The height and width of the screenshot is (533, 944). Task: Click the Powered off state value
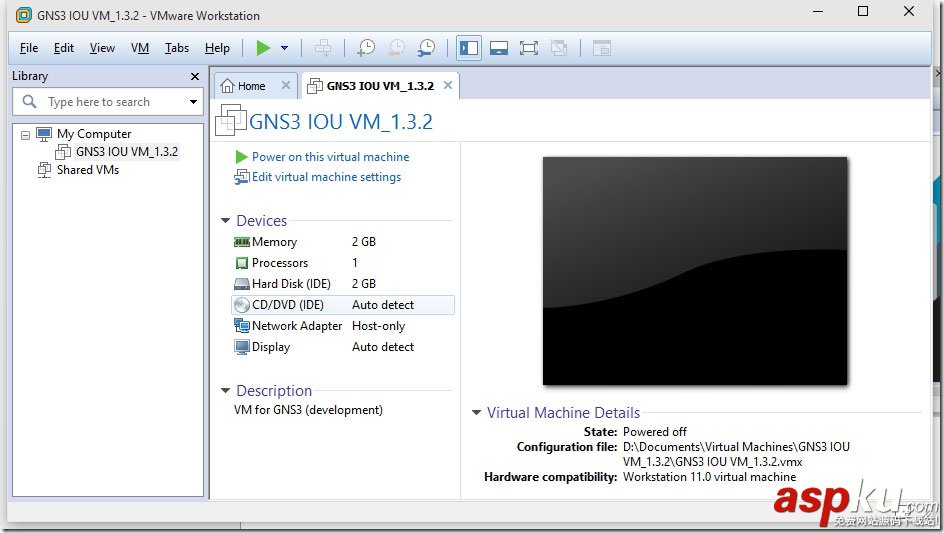click(x=654, y=432)
